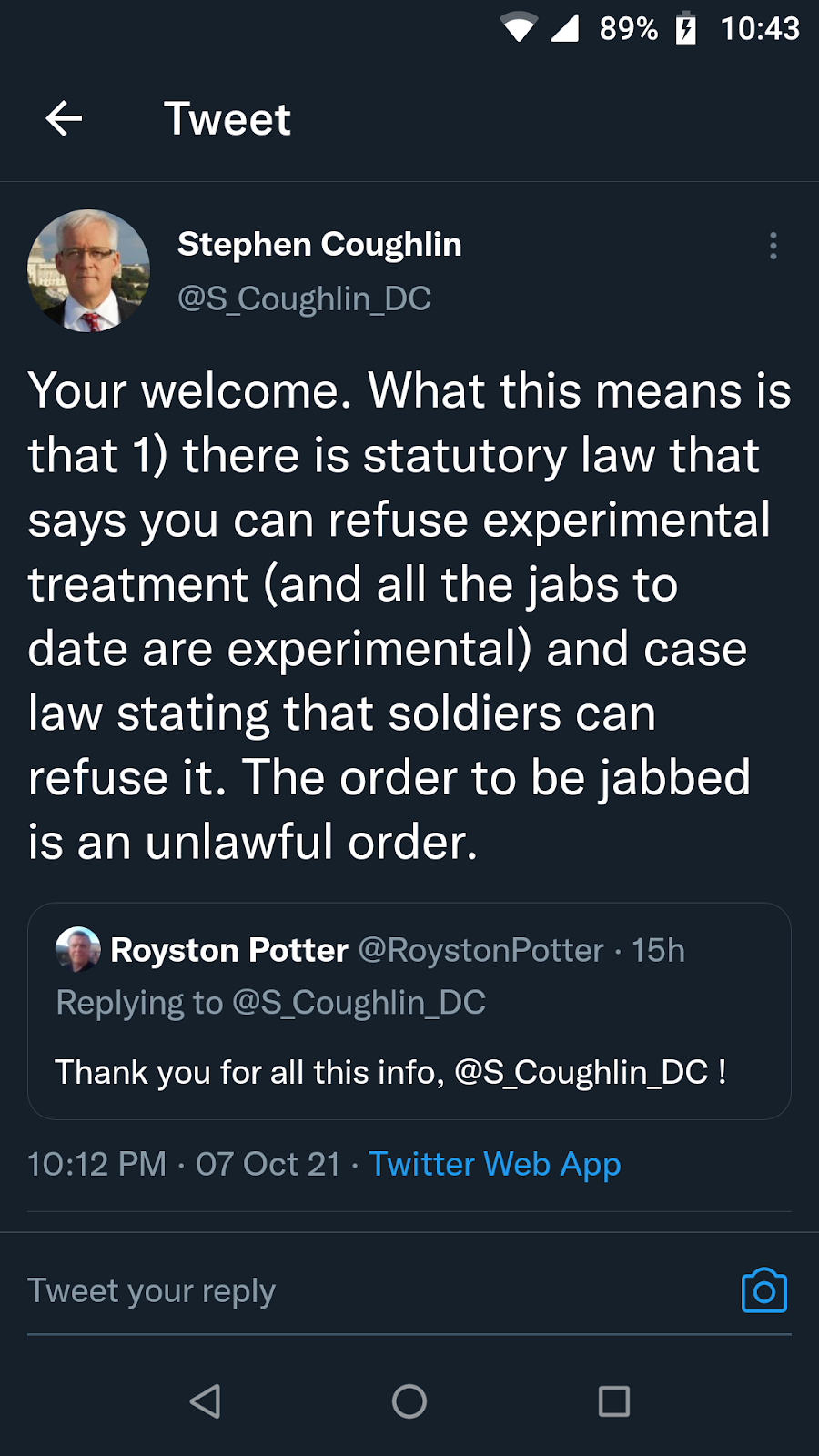Open Stephen Coughlin's profile picture
Image resolution: width=819 pixels, height=1456 pixels.
(88, 270)
